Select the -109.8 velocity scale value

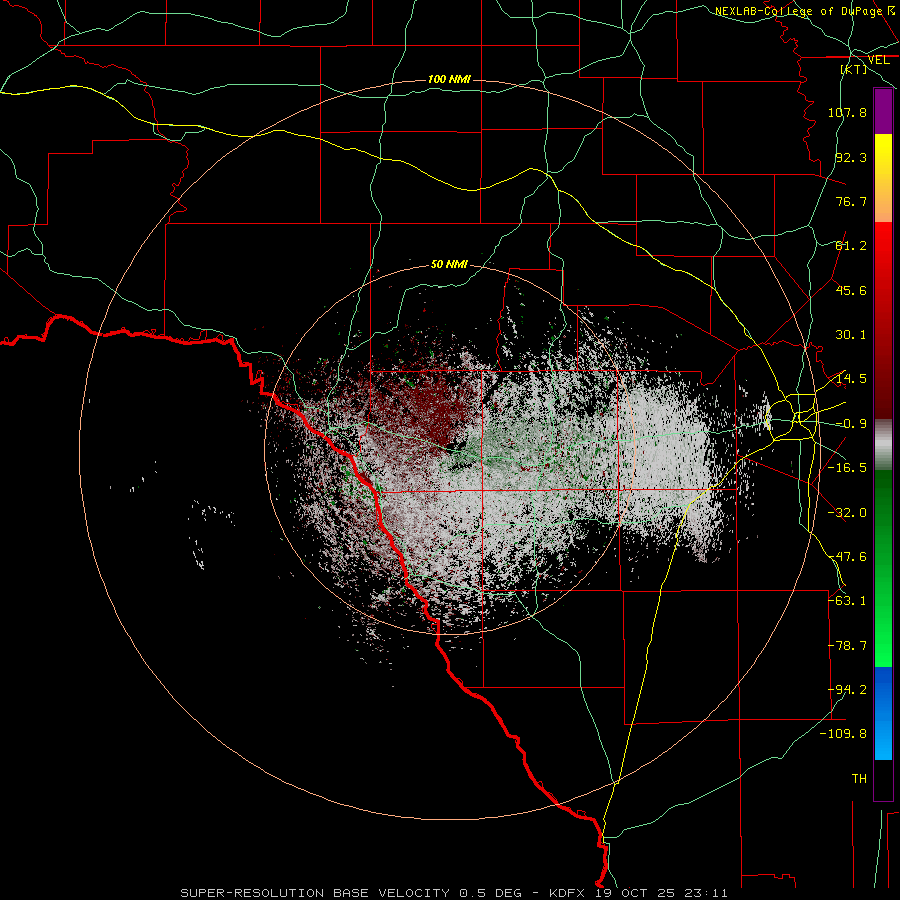[844, 734]
